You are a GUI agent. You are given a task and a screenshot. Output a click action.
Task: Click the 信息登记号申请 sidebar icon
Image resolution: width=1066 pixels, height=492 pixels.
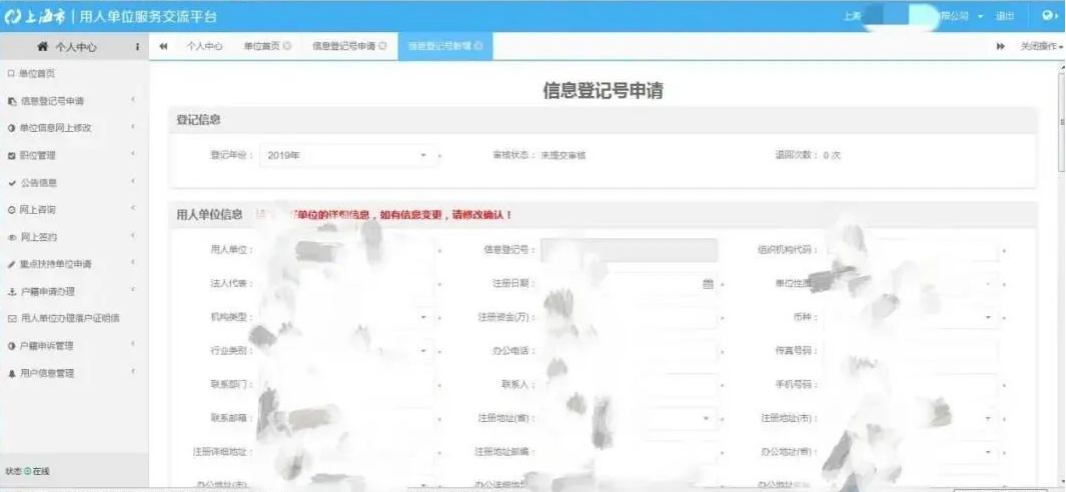(11, 101)
